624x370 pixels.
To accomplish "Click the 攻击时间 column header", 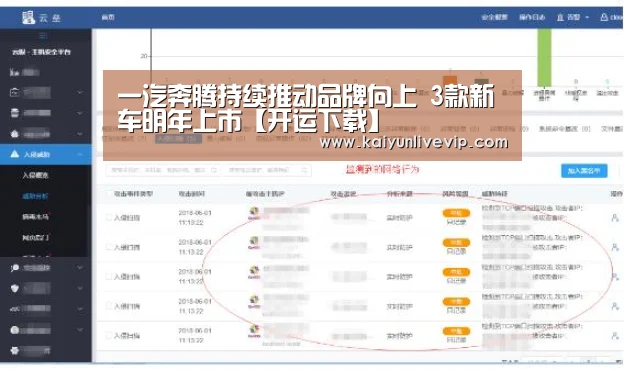I will tap(191, 194).
